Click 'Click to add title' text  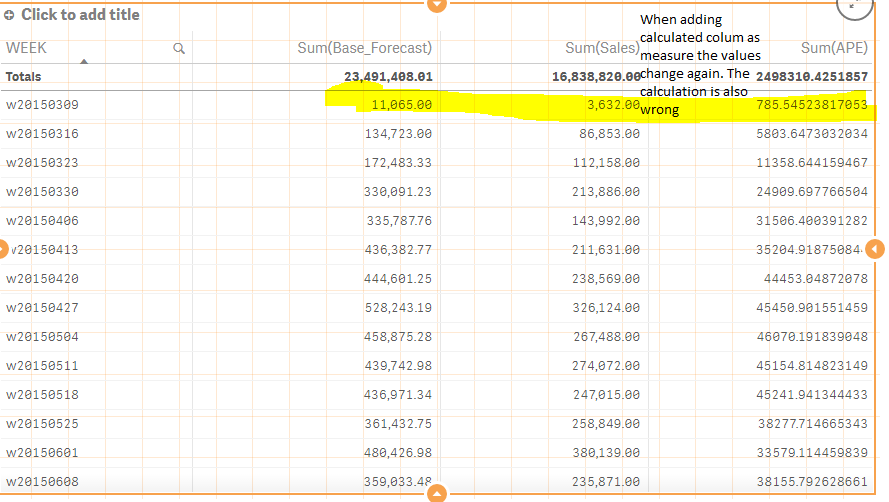(80, 15)
